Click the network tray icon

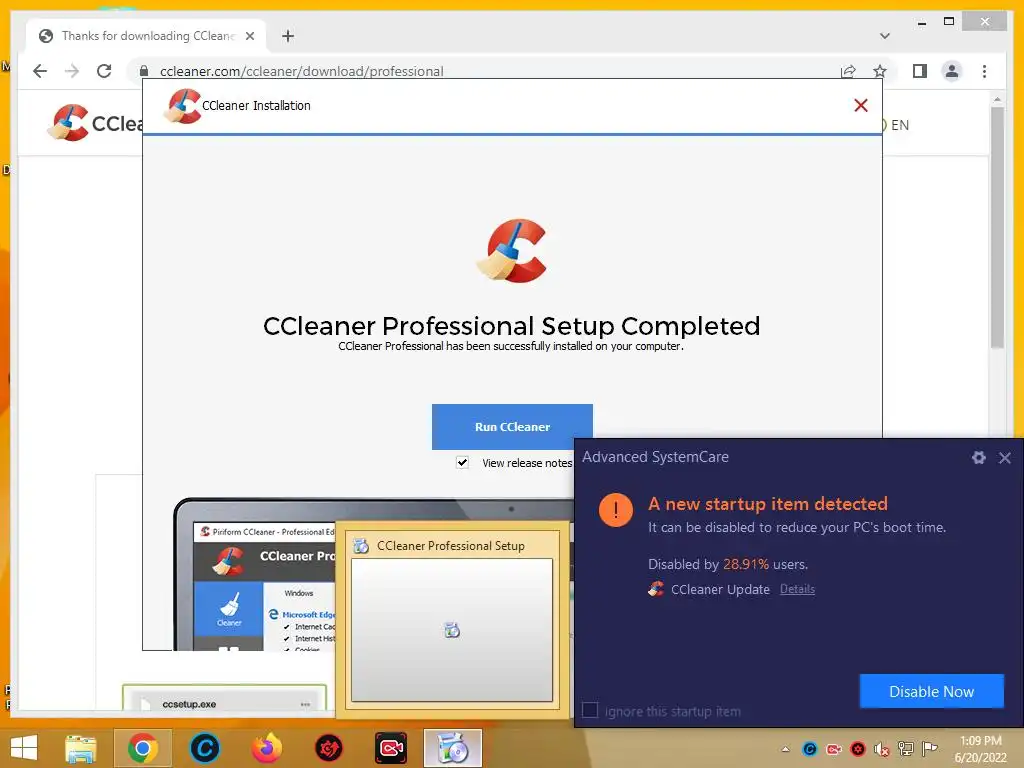(x=906, y=749)
